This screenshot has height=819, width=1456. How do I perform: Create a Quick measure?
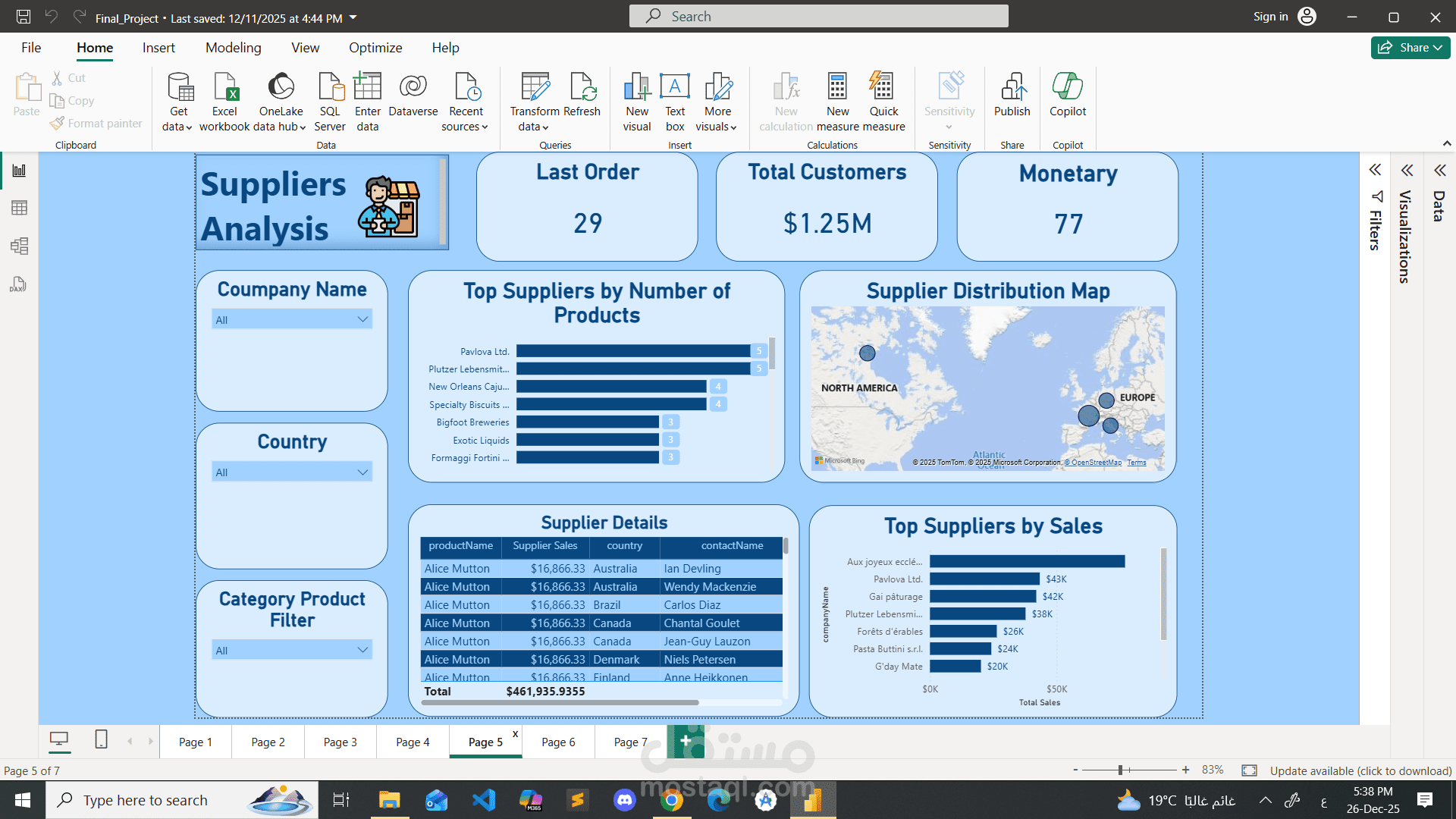883,87
